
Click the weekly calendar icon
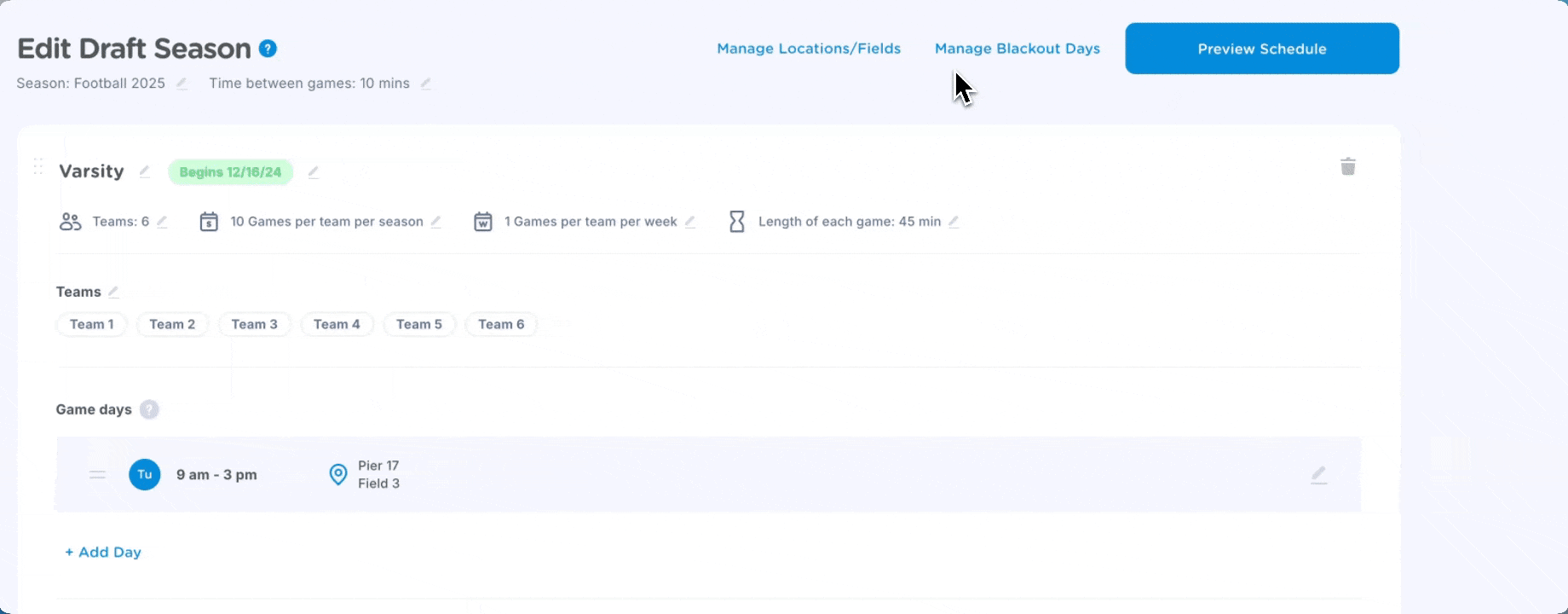point(483,222)
